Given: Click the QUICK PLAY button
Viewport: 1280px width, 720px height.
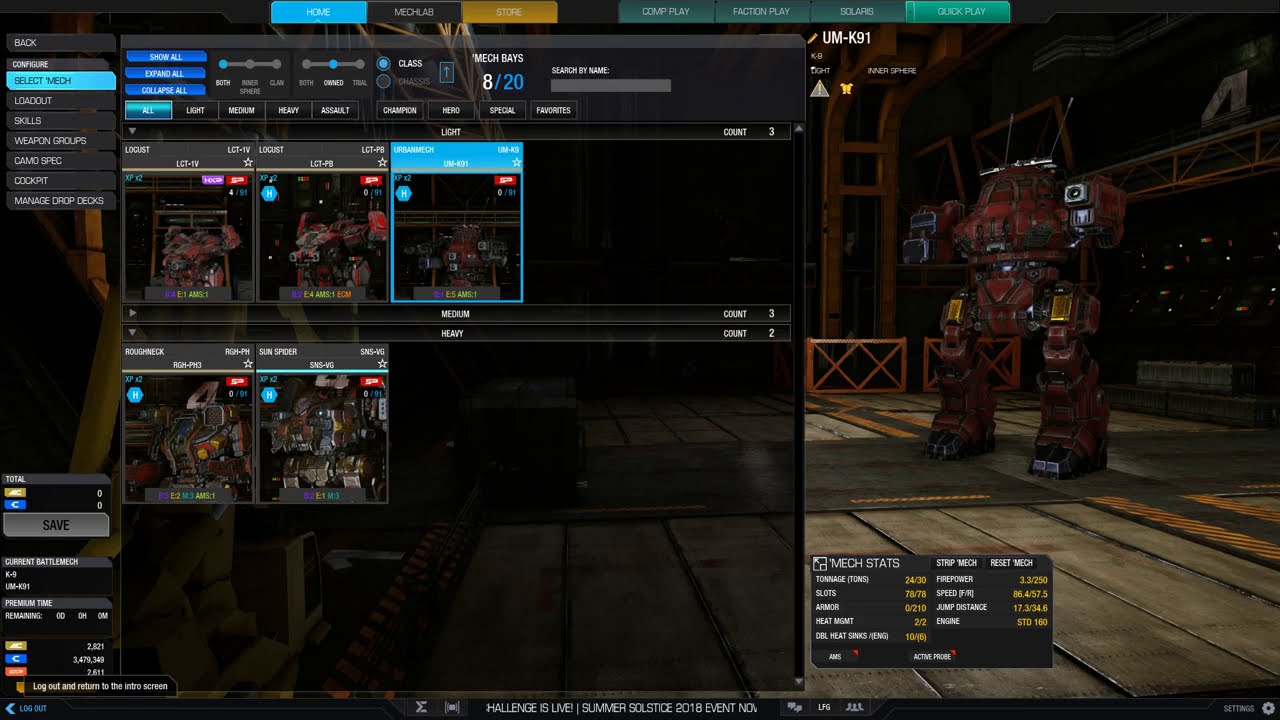Looking at the screenshot, I should point(958,12).
